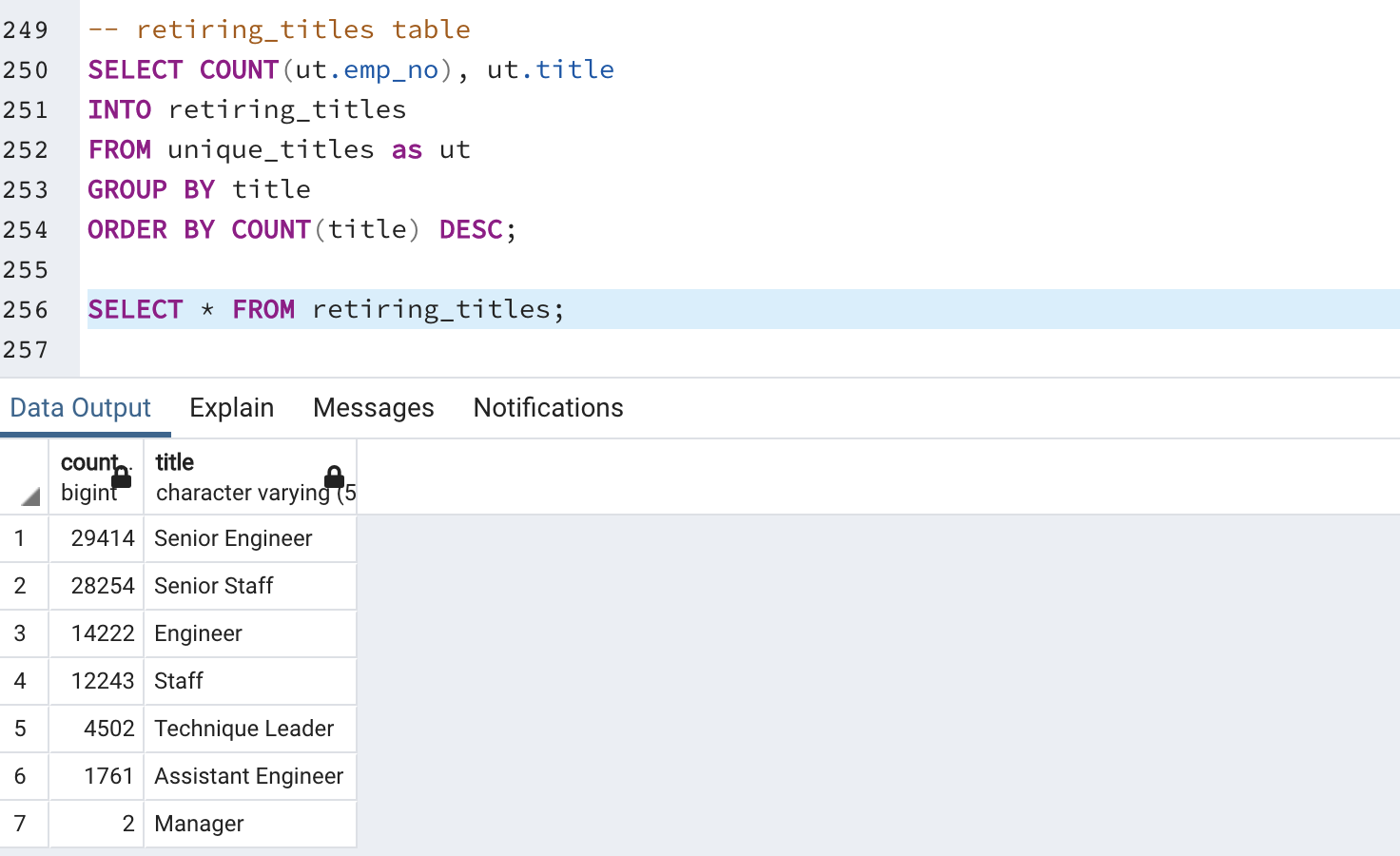The height and width of the screenshot is (856, 1400).
Task: Click the Staff cell in row 4
Action: pyautogui.click(x=177, y=681)
